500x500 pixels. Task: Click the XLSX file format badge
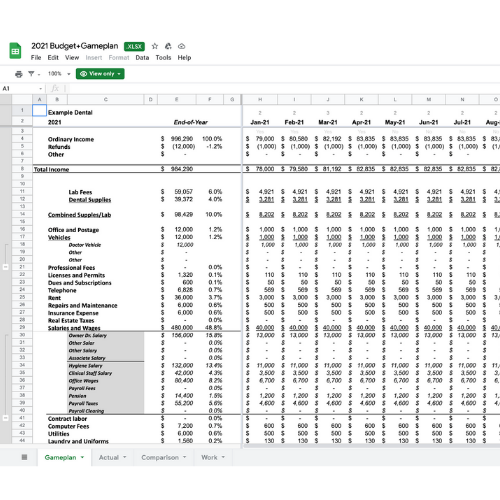pyautogui.click(x=134, y=46)
